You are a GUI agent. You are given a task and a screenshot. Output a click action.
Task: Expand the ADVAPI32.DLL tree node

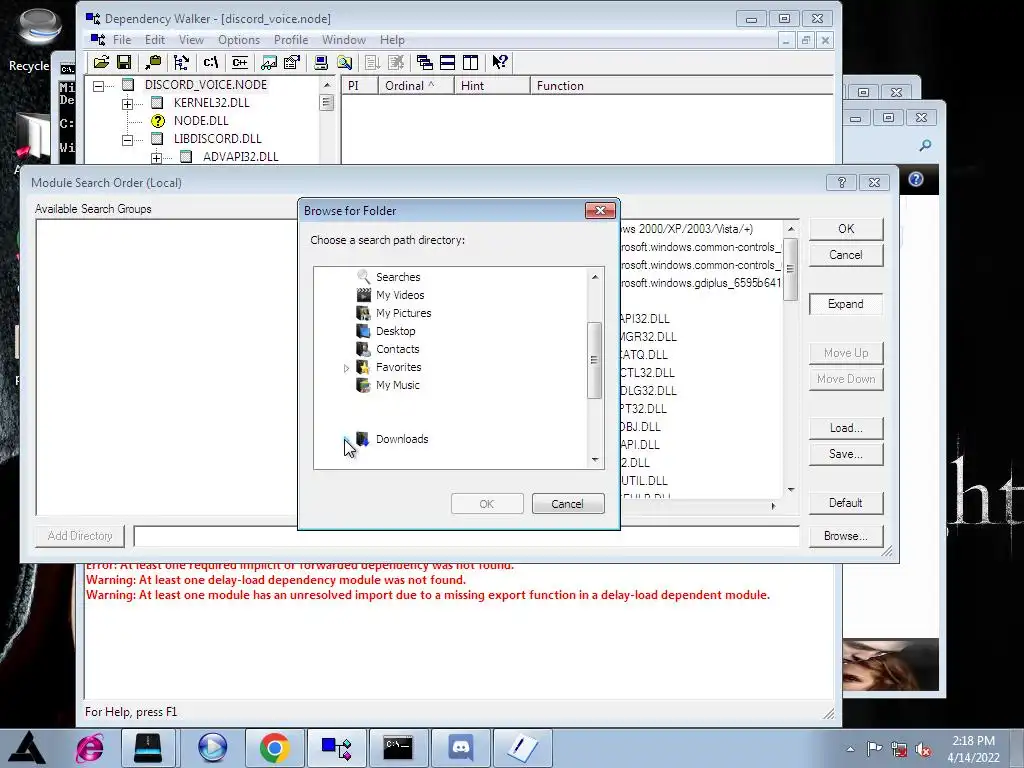156,158
